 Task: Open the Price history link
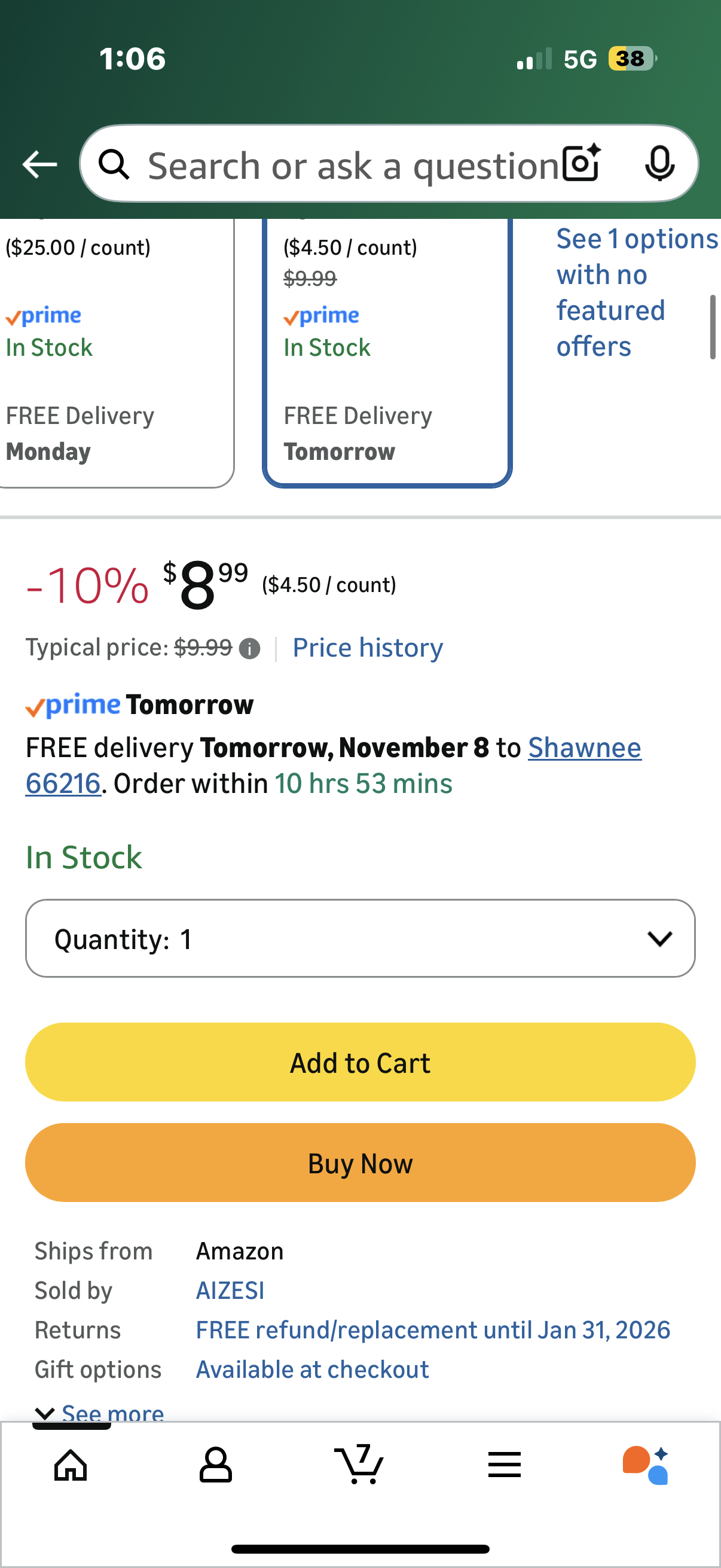click(368, 648)
